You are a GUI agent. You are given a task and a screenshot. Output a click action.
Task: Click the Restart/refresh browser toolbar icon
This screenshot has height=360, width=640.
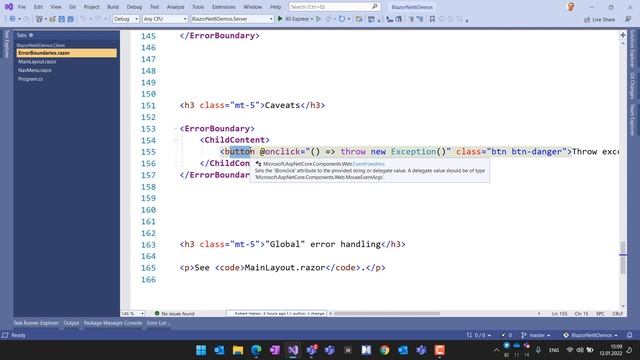[x=342, y=19]
